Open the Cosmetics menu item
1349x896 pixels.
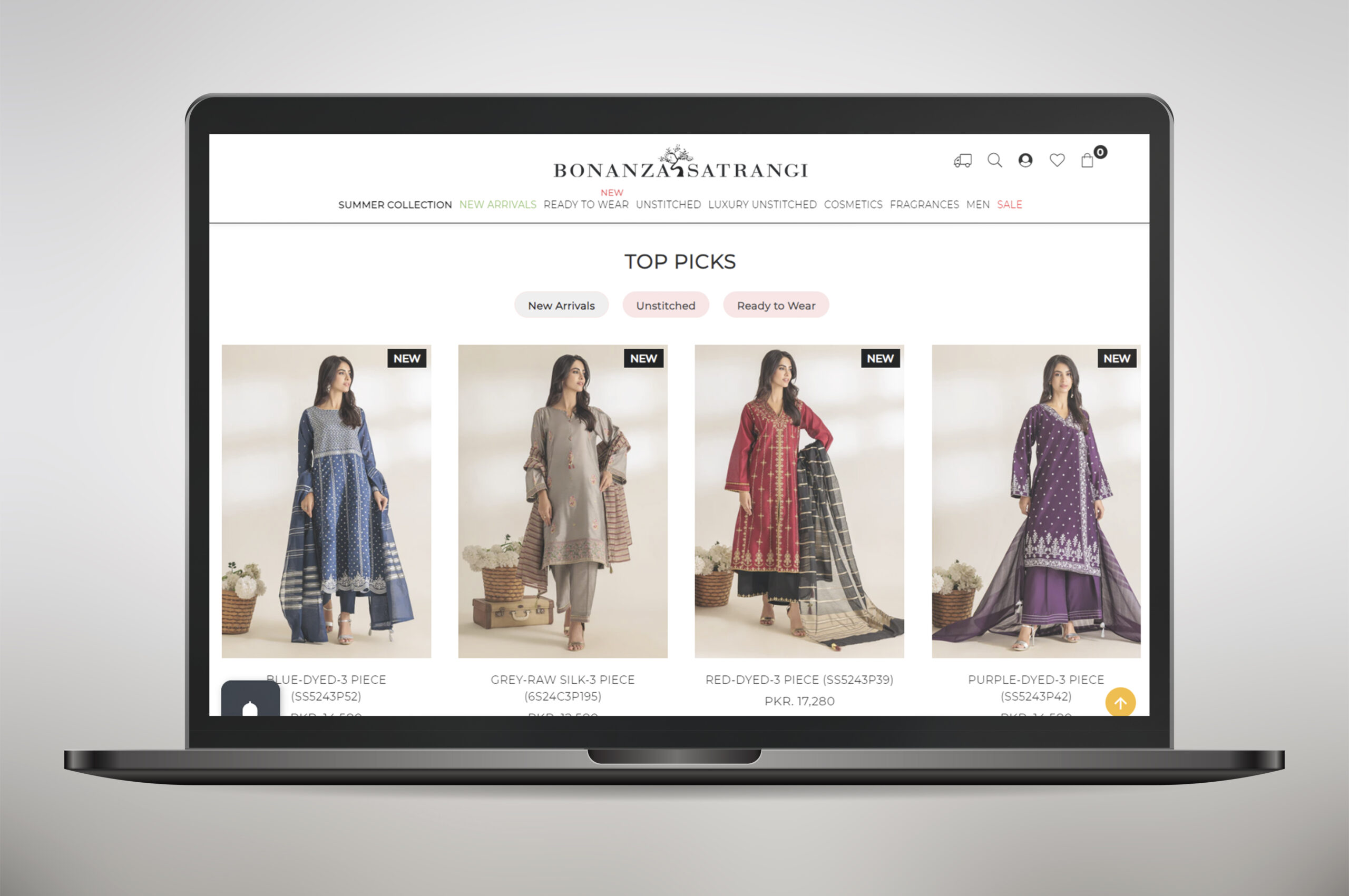853,204
